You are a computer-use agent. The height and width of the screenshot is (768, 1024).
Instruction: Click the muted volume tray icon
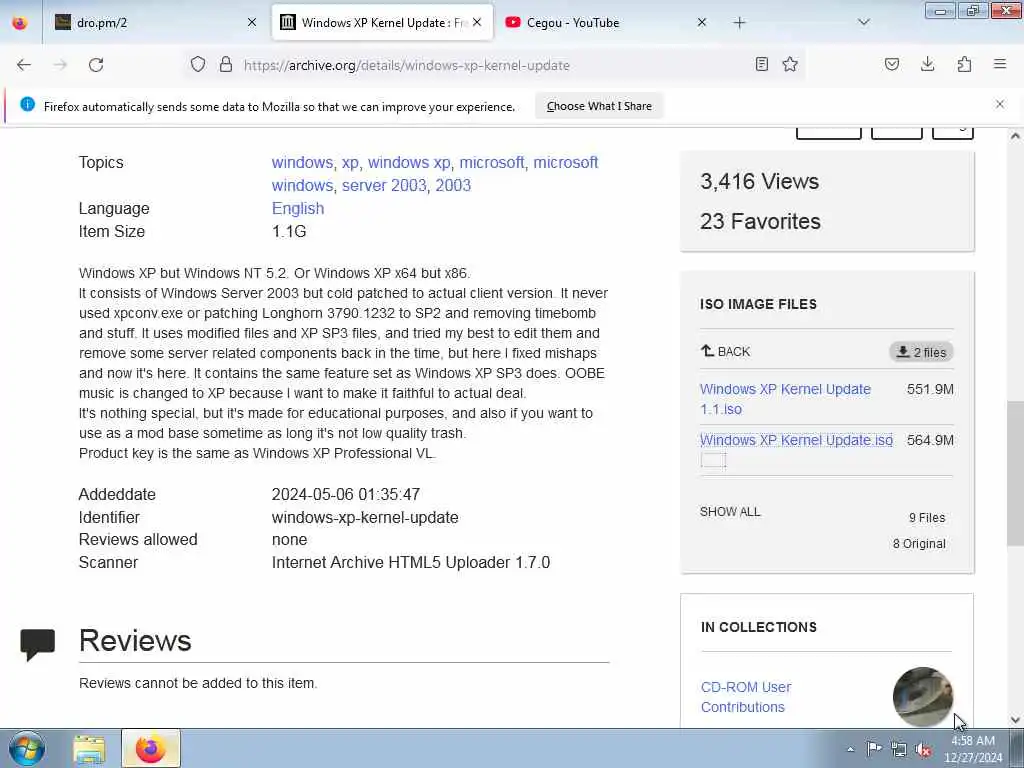tap(923, 750)
